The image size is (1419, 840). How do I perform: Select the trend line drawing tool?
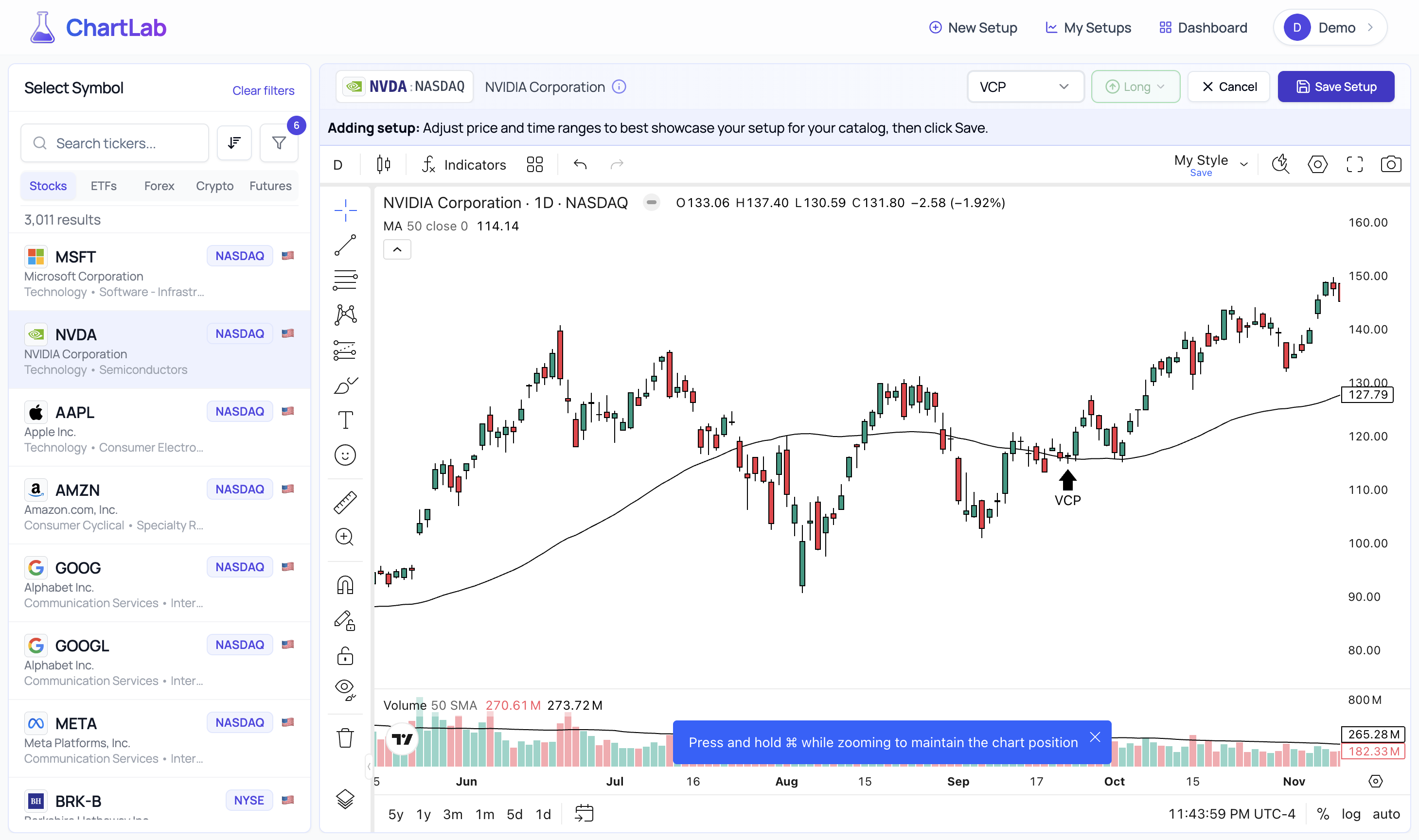pos(345,245)
